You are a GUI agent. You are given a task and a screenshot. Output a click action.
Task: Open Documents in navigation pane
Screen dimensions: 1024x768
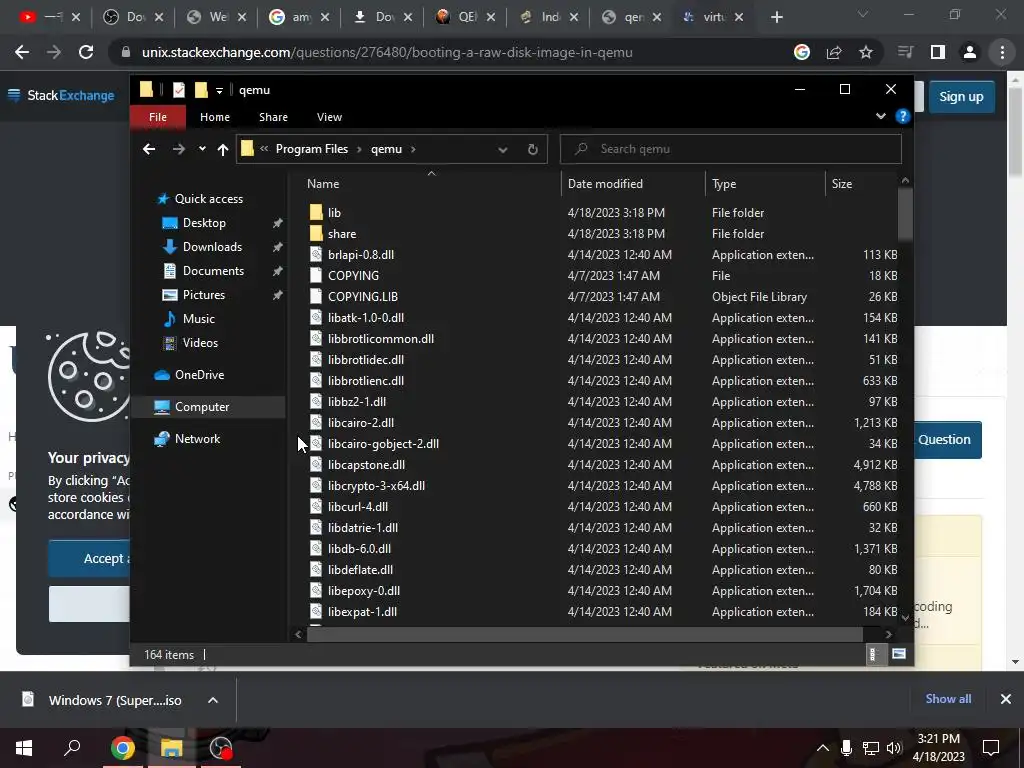pyautogui.click(x=213, y=271)
